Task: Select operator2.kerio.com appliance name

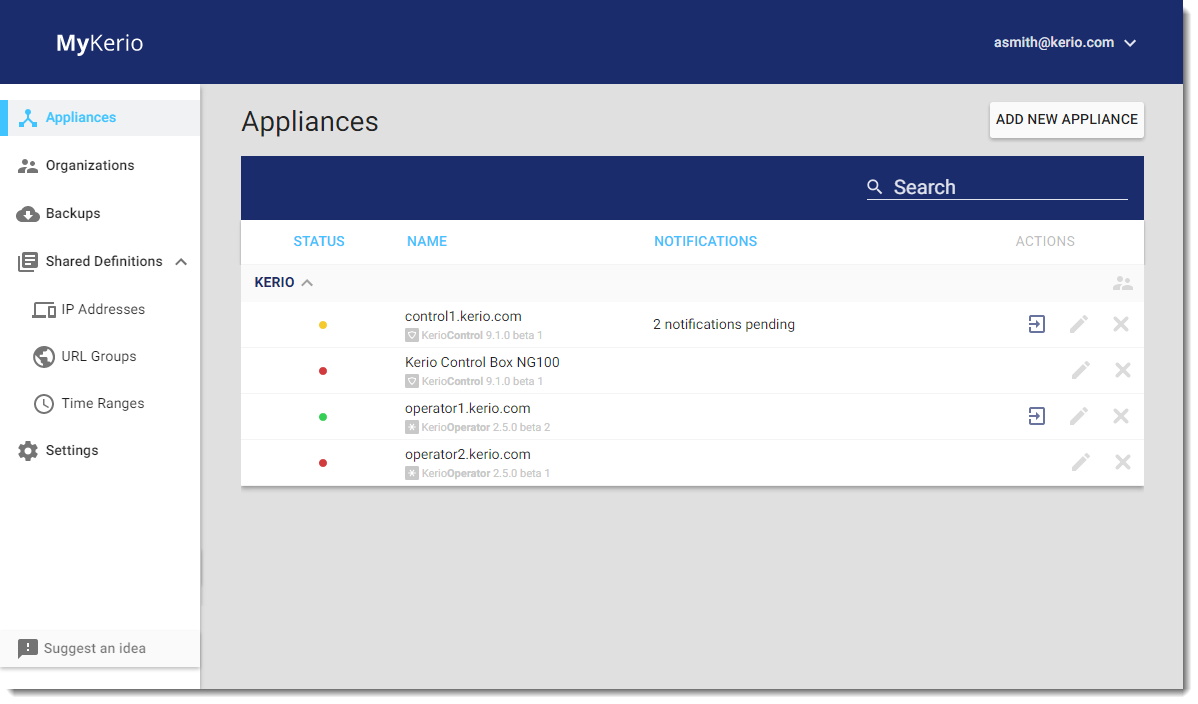Action: [468, 454]
